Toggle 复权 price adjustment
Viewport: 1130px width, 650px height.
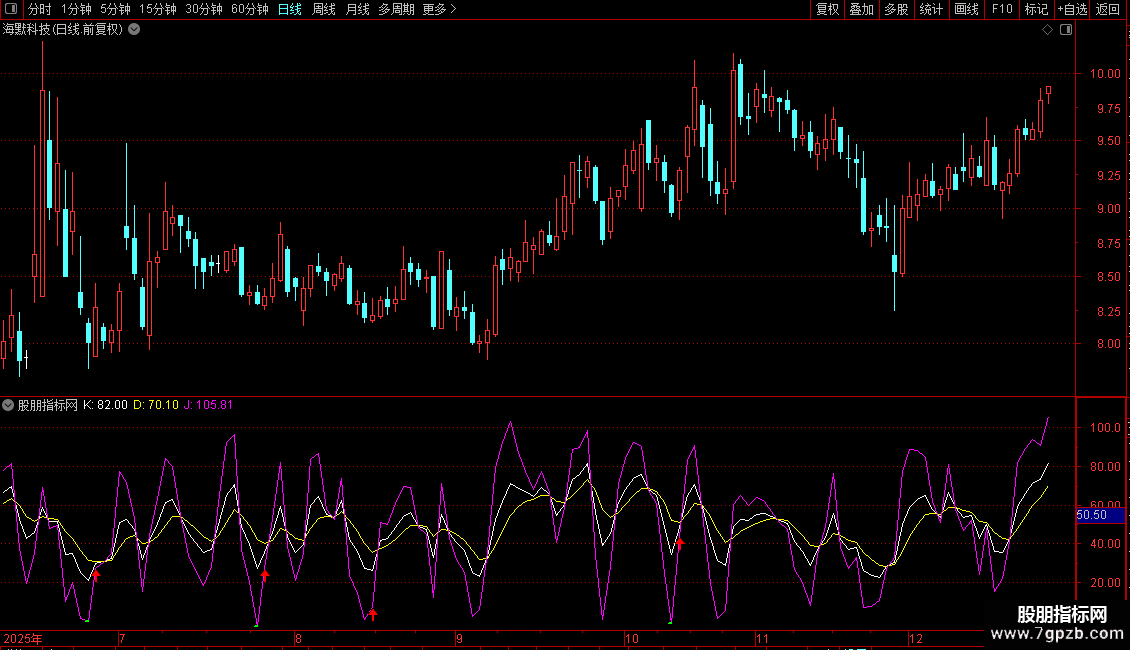[827, 9]
